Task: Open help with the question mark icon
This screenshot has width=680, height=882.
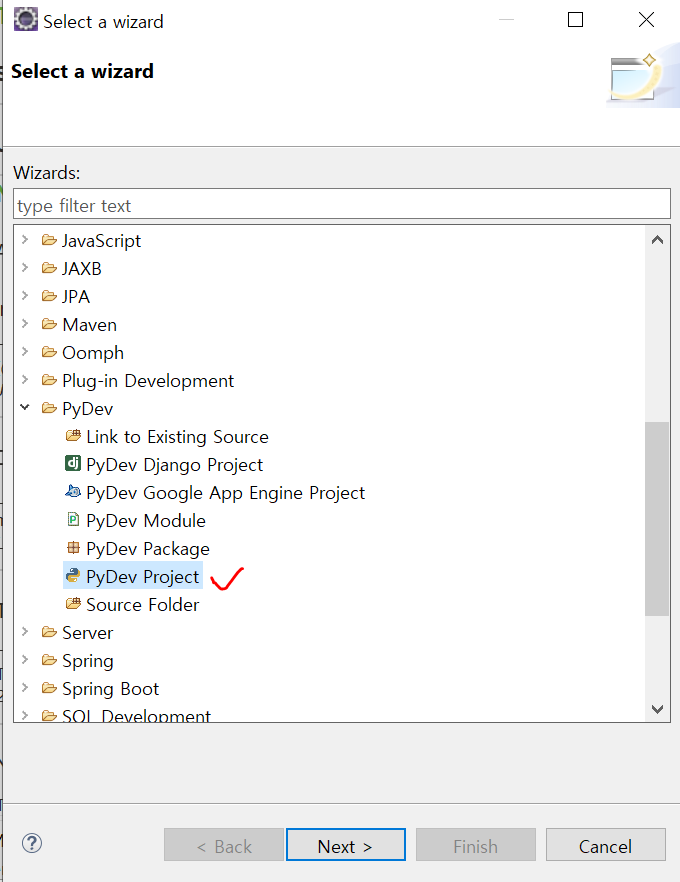Action: tap(31, 843)
